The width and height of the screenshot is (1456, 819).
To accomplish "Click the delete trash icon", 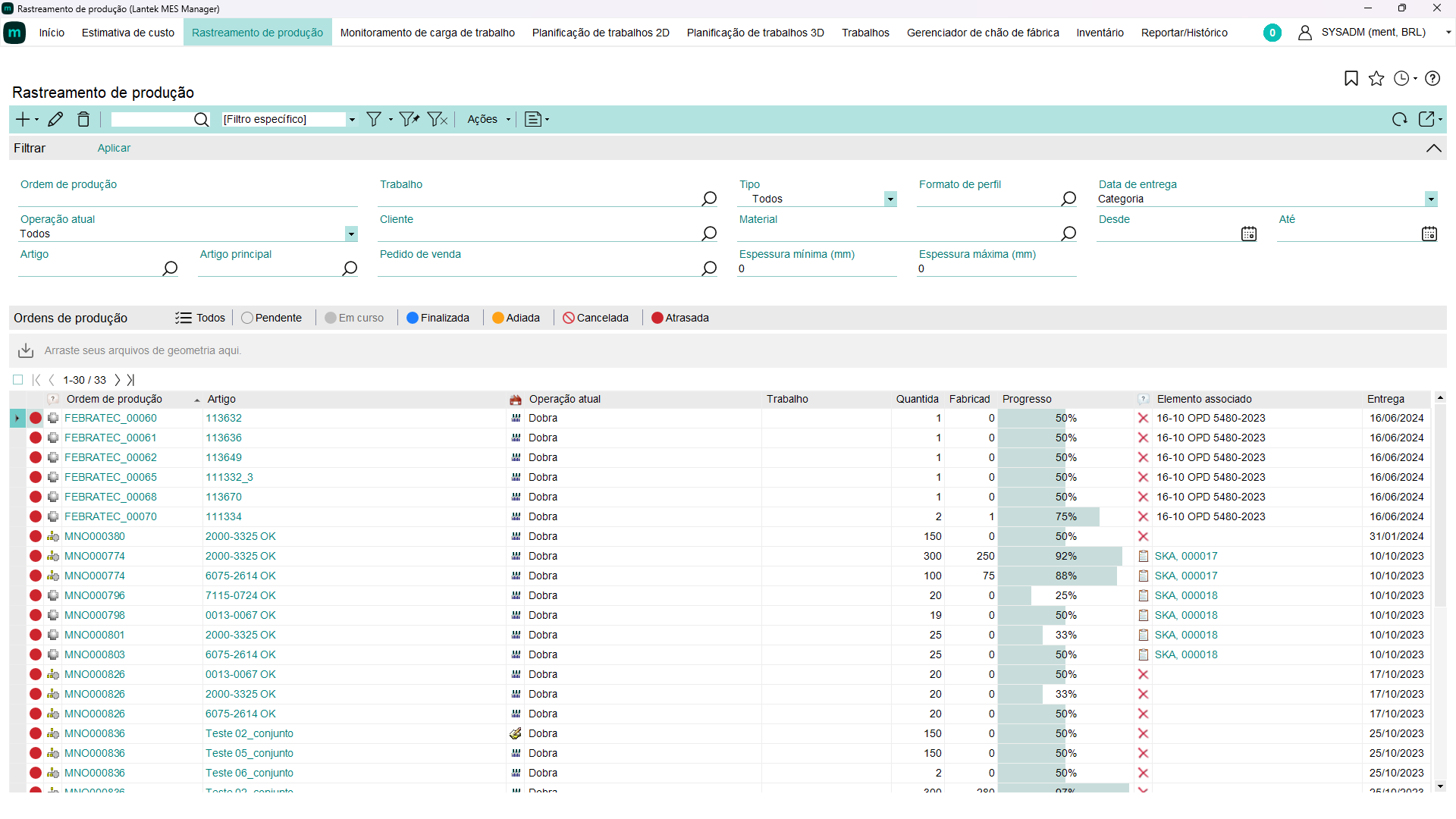I will (83, 119).
